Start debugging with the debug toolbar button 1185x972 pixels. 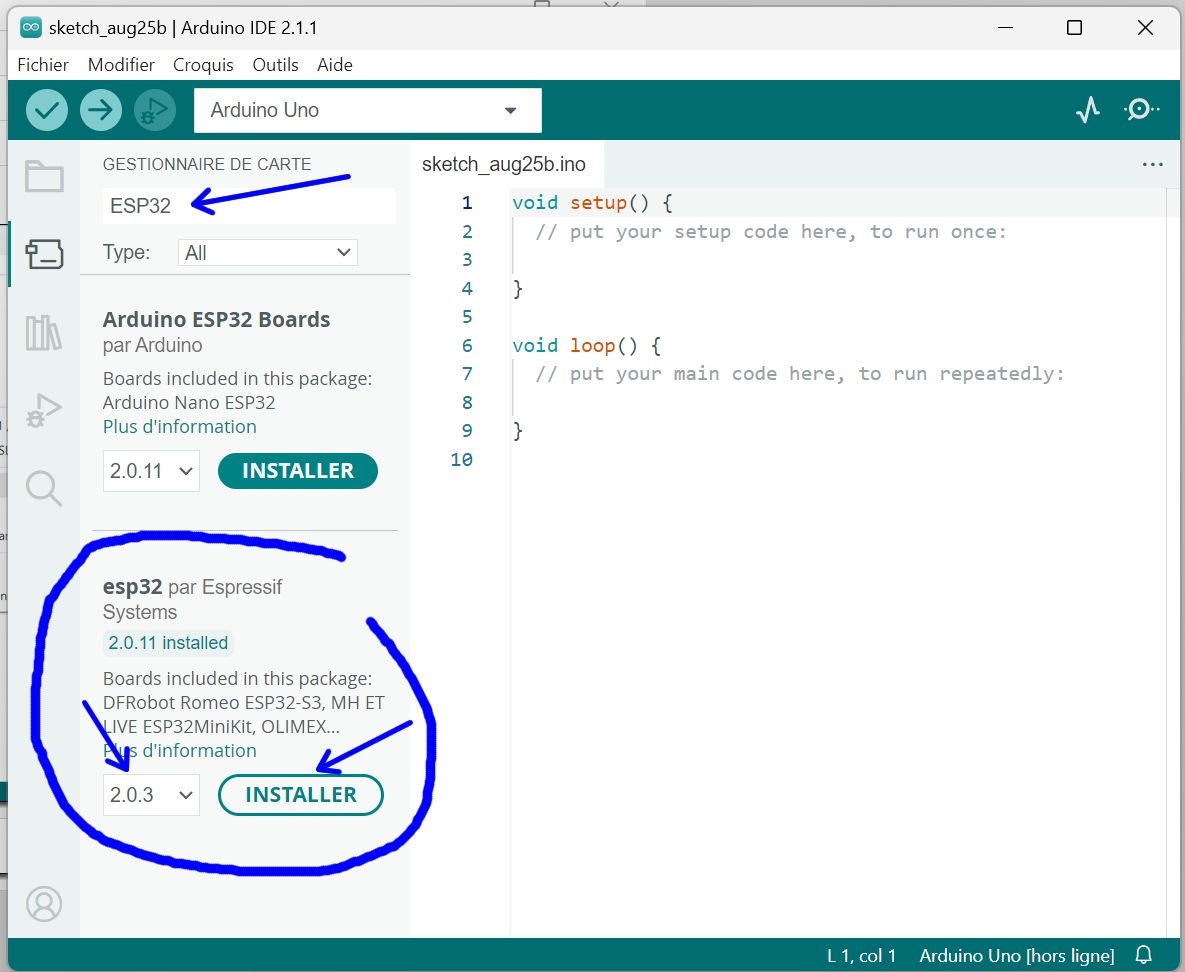[x=155, y=110]
